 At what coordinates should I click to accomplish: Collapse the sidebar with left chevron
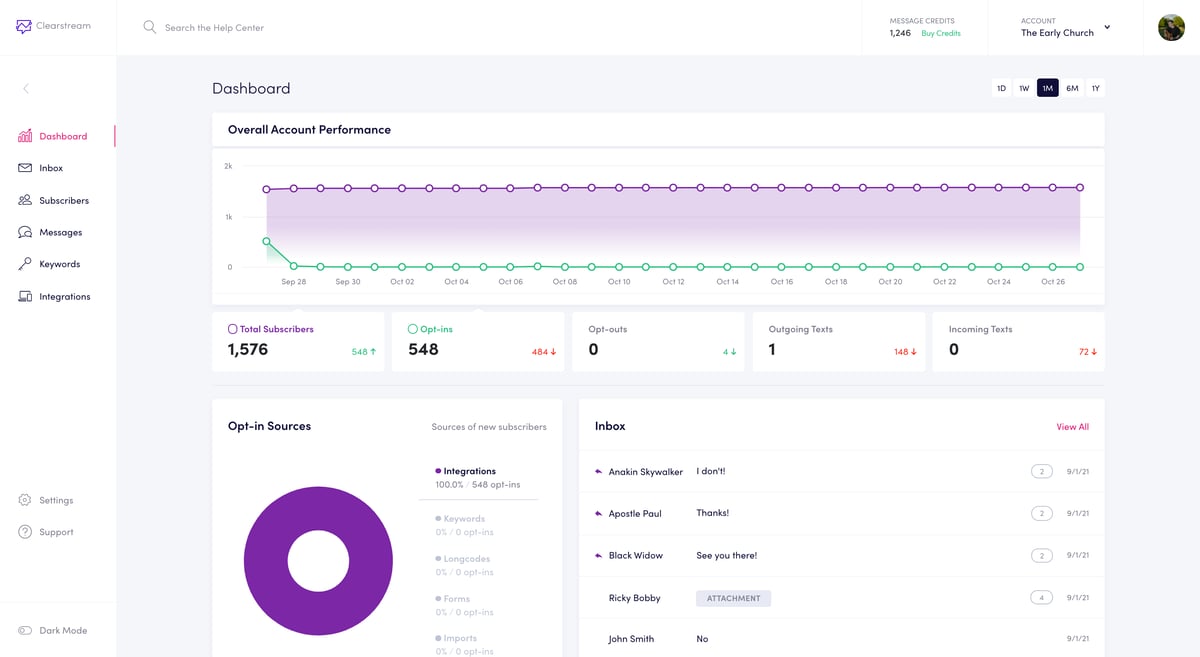pos(26,89)
